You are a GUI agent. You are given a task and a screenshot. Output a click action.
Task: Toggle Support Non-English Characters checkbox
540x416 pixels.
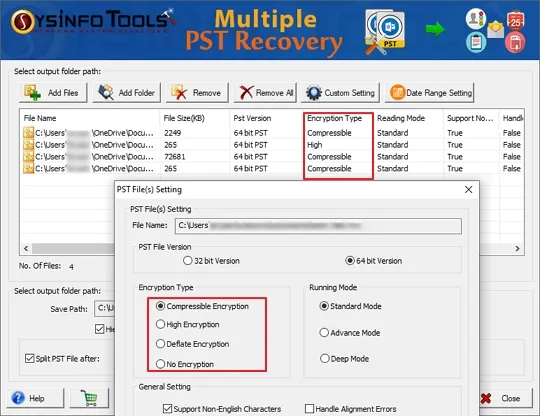tap(167, 409)
